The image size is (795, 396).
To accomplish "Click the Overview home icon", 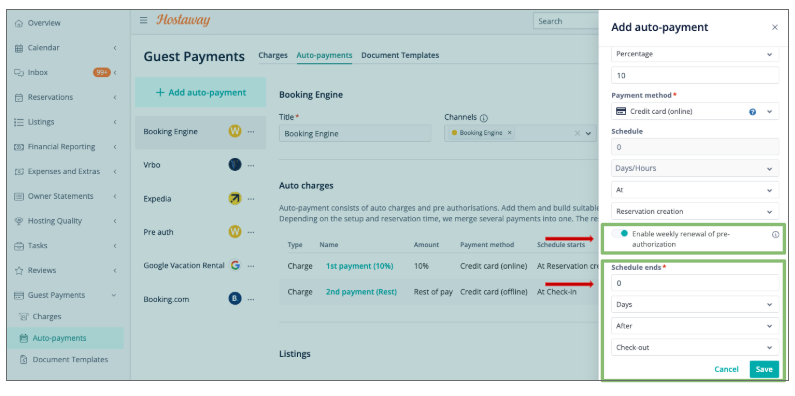I will tap(19, 23).
